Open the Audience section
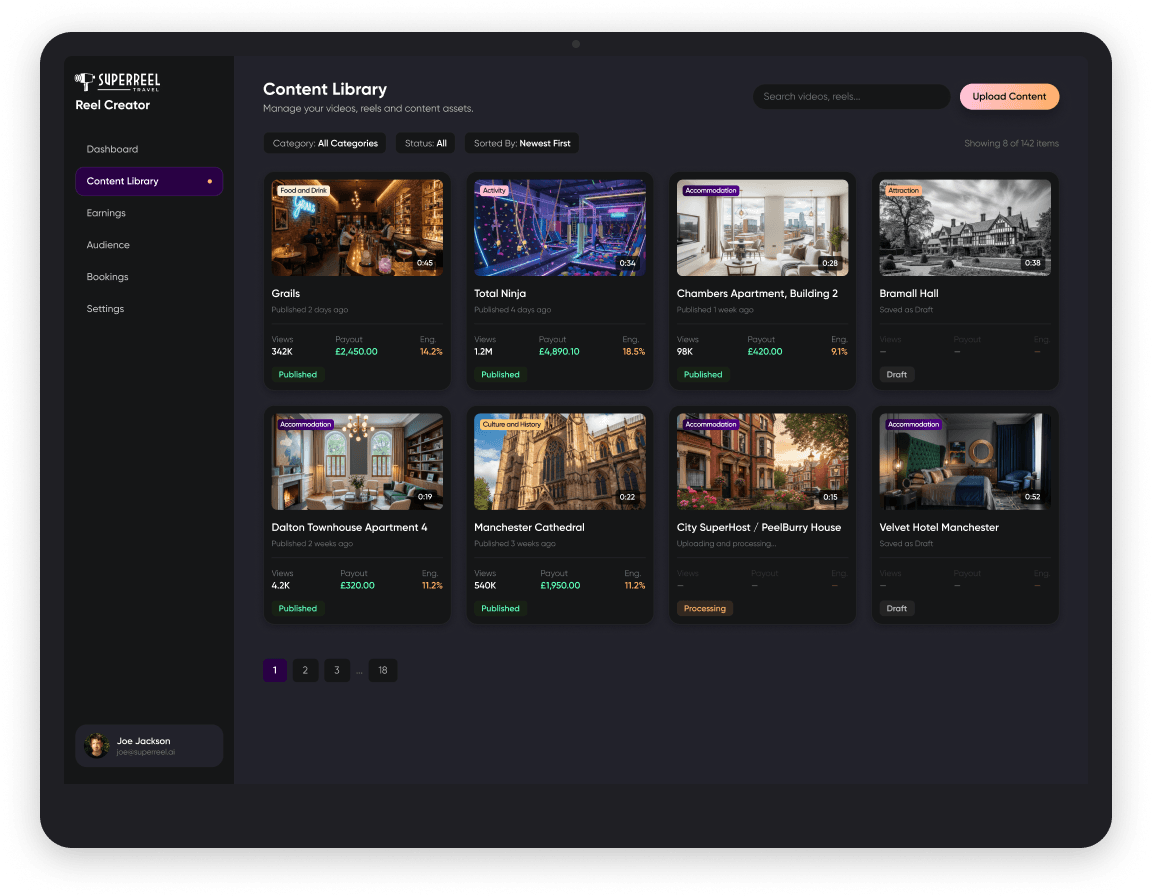This screenshot has height=896, width=1152. (108, 245)
